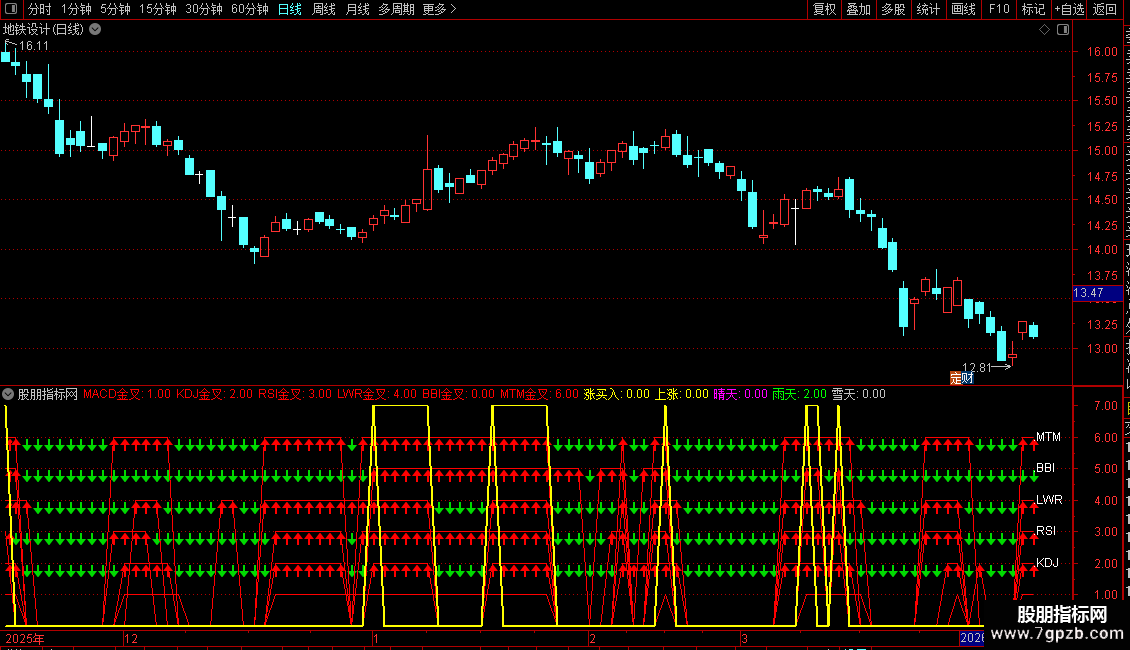Switch to 周线 weekly chart tab

coord(324,9)
